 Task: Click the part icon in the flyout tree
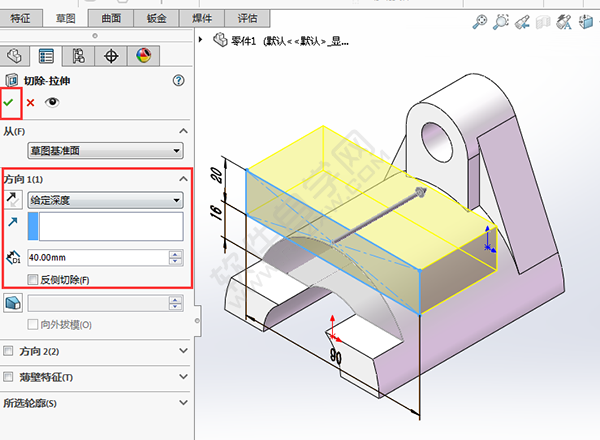click(220, 39)
